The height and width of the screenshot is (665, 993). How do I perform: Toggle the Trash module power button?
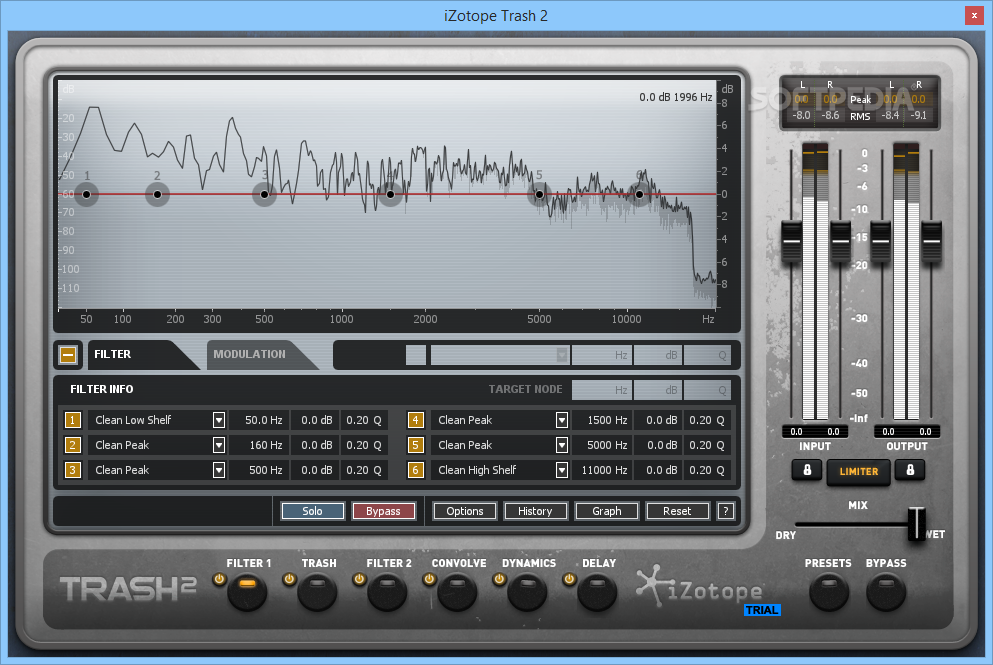289,579
